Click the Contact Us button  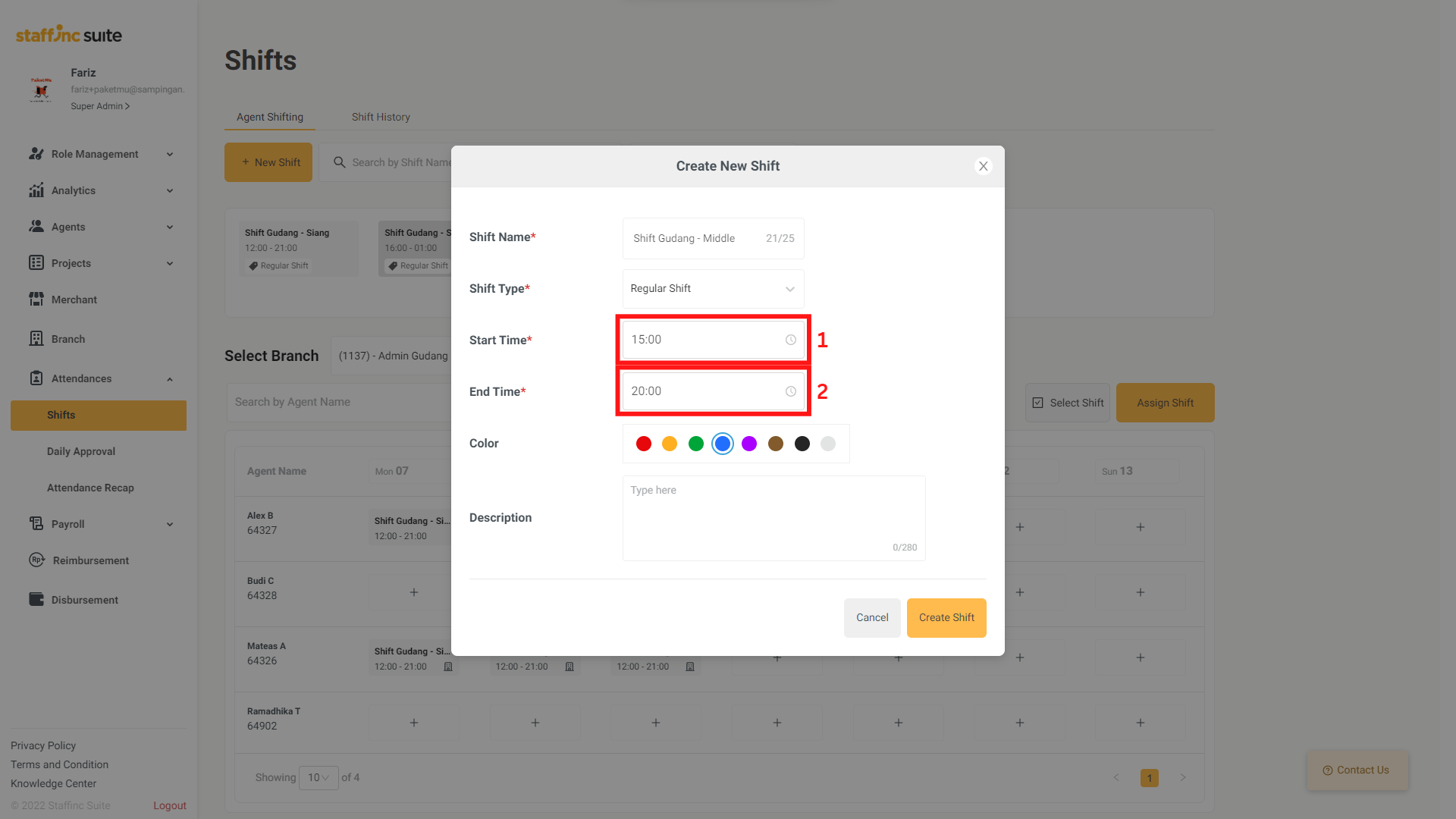[1357, 770]
